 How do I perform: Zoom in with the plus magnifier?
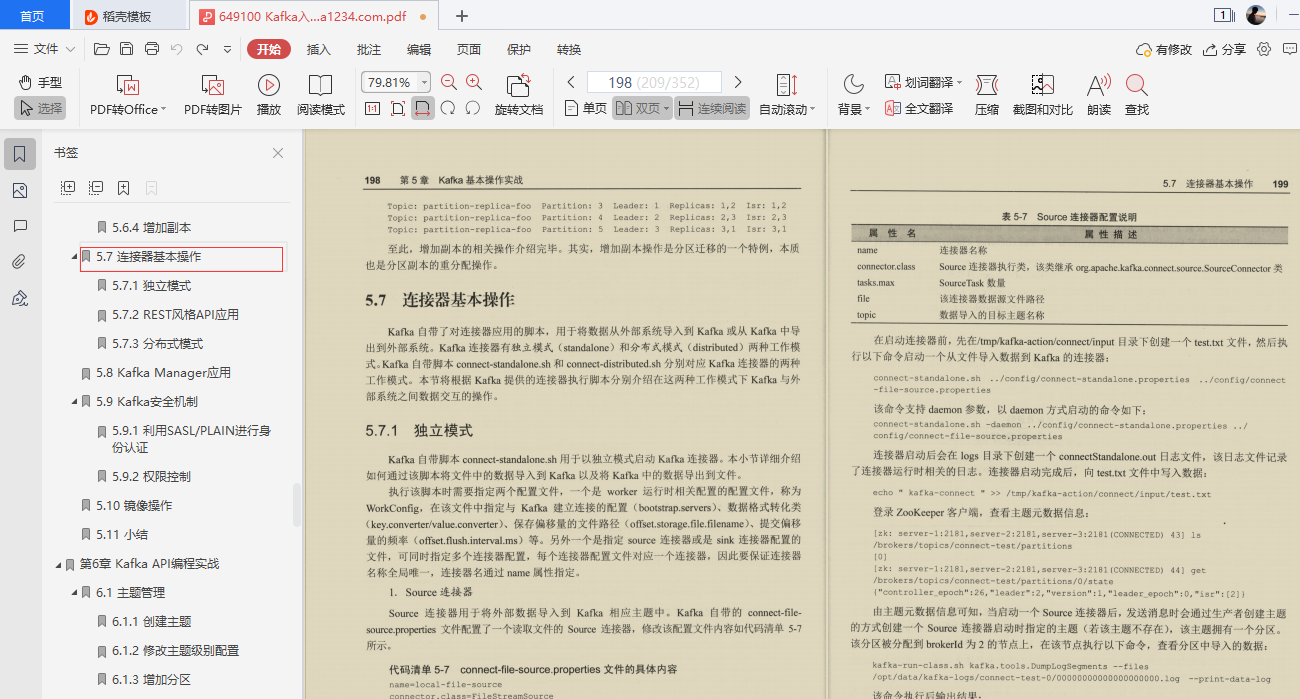tap(474, 82)
